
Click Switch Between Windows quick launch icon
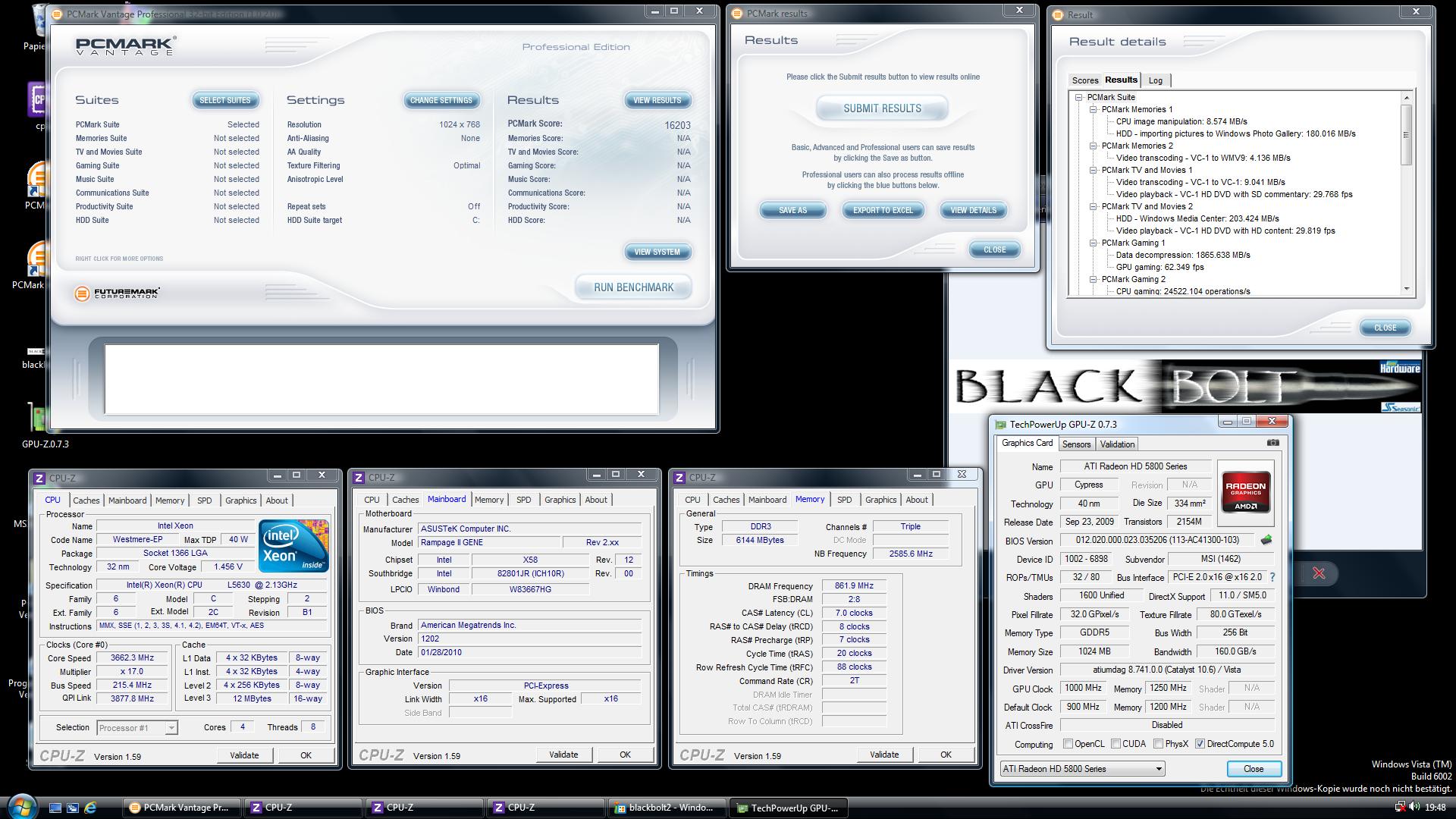[73, 808]
